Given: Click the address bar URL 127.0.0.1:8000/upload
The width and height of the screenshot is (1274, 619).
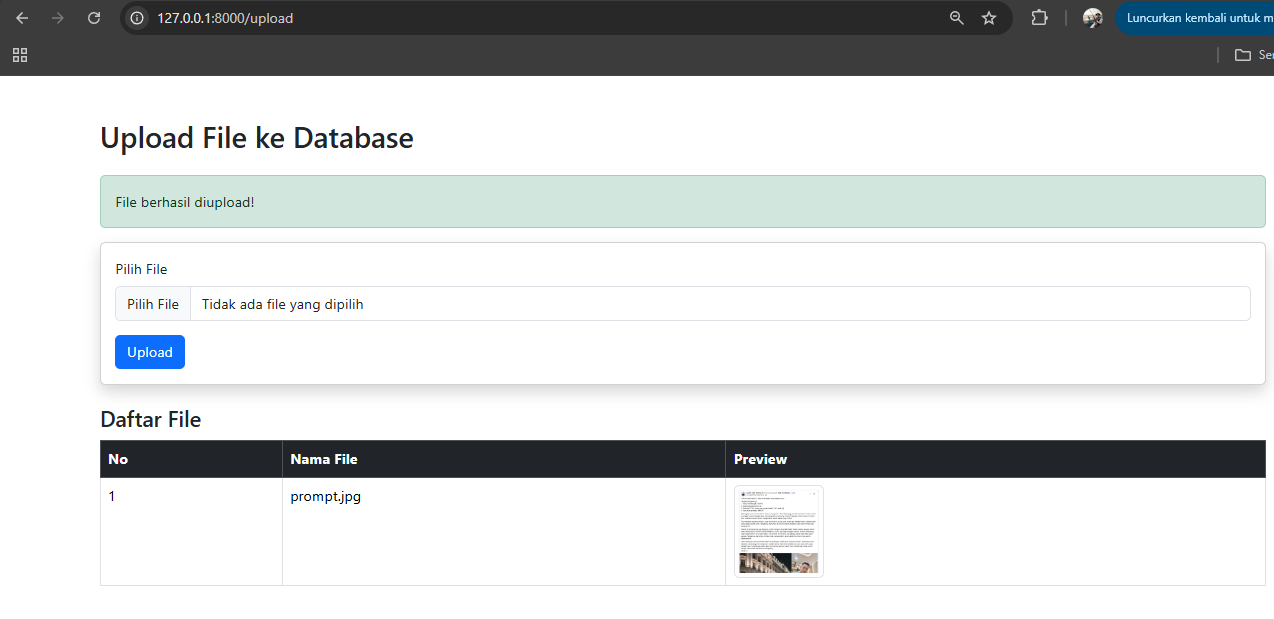Looking at the screenshot, I should pyautogui.click(x=225, y=18).
